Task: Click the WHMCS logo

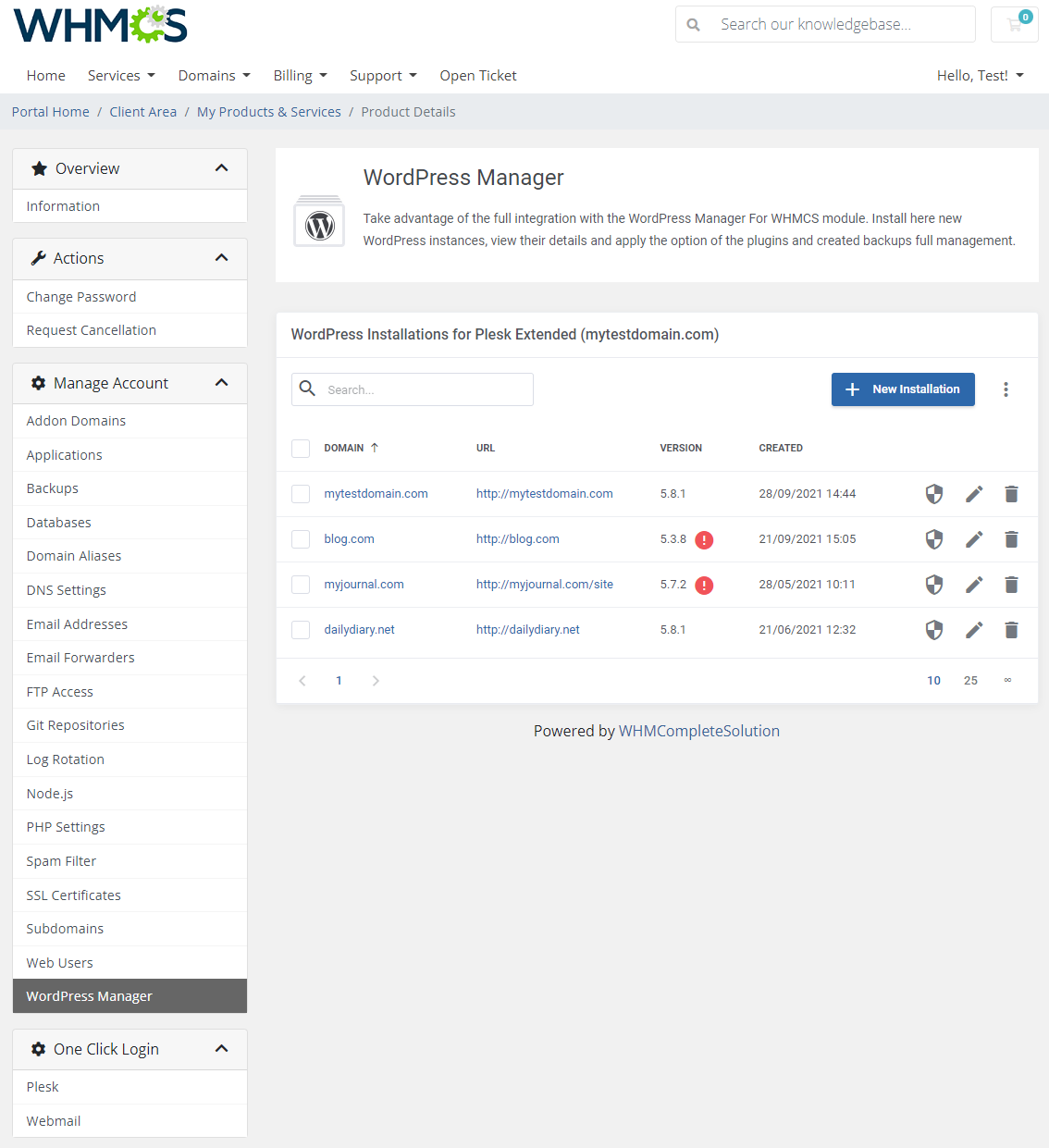Action: tap(100, 25)
